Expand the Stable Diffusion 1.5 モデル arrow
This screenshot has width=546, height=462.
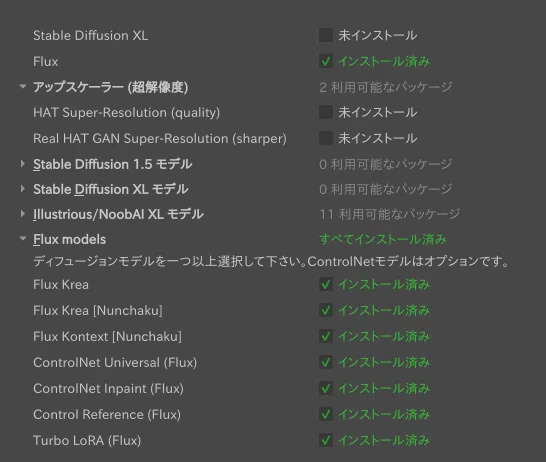pyautogui.click(x=23, y=164)
